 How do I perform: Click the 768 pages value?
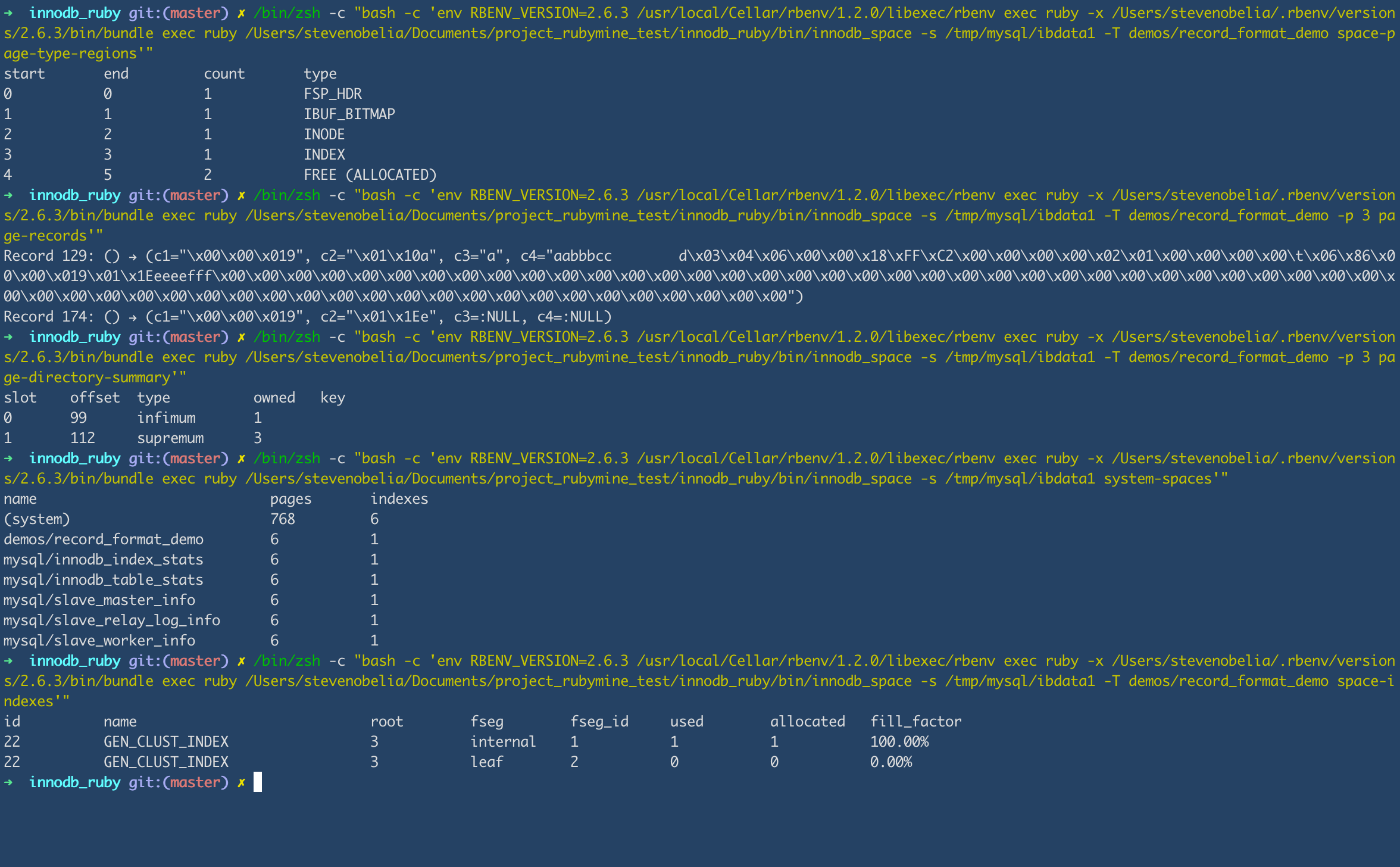(282, 519)
